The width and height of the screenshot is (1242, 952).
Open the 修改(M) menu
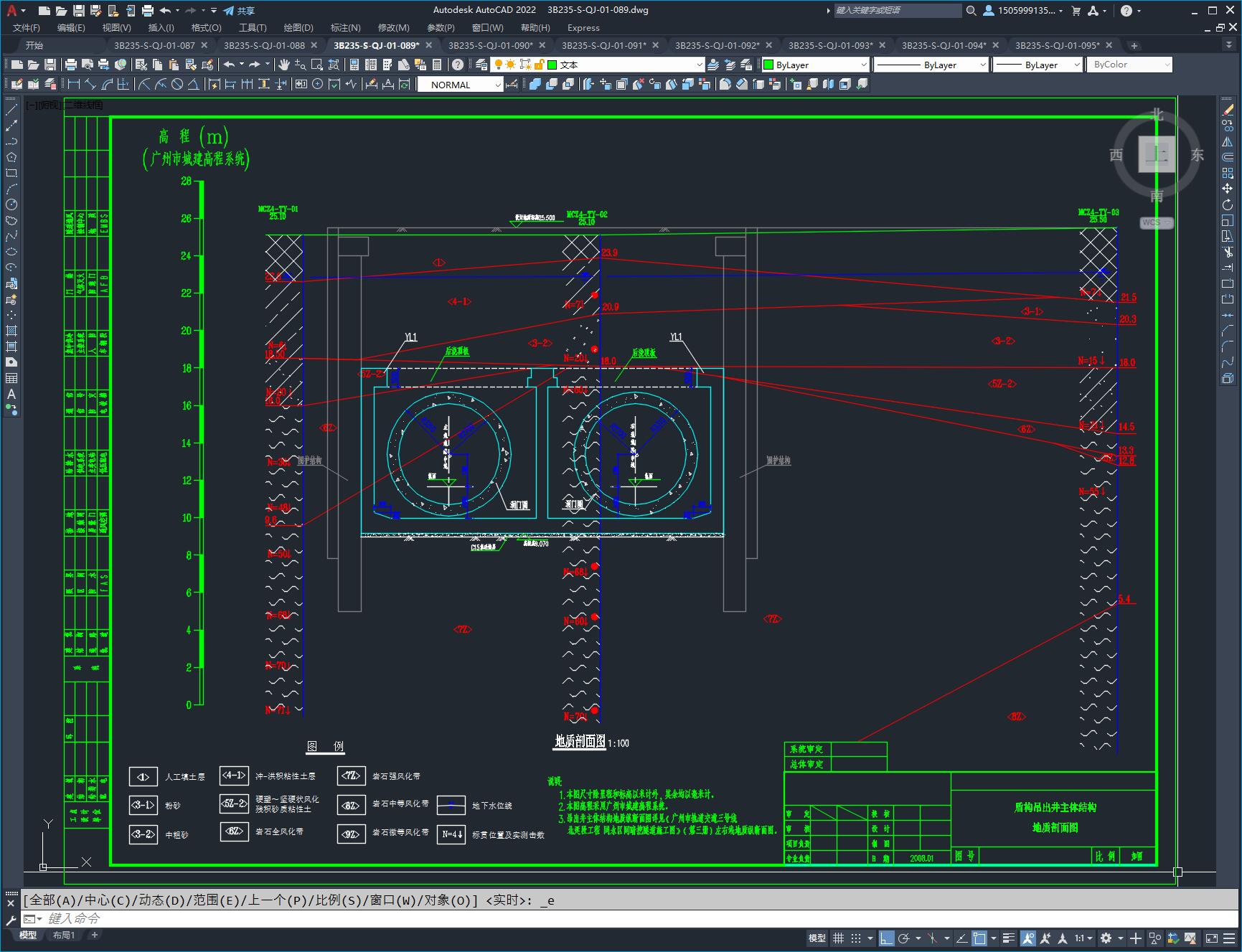tap(393, 27)
